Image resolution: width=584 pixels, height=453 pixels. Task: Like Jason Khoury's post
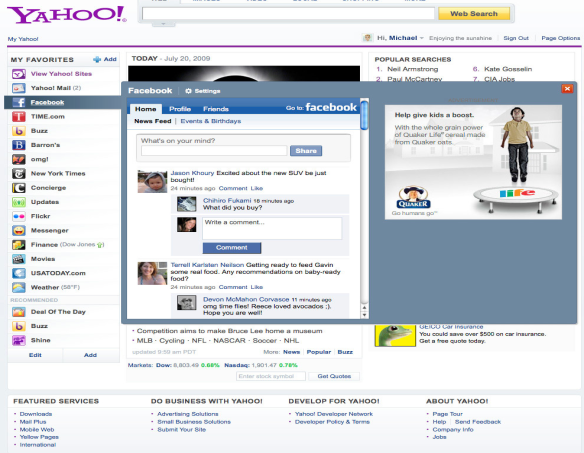coord(257,189)
